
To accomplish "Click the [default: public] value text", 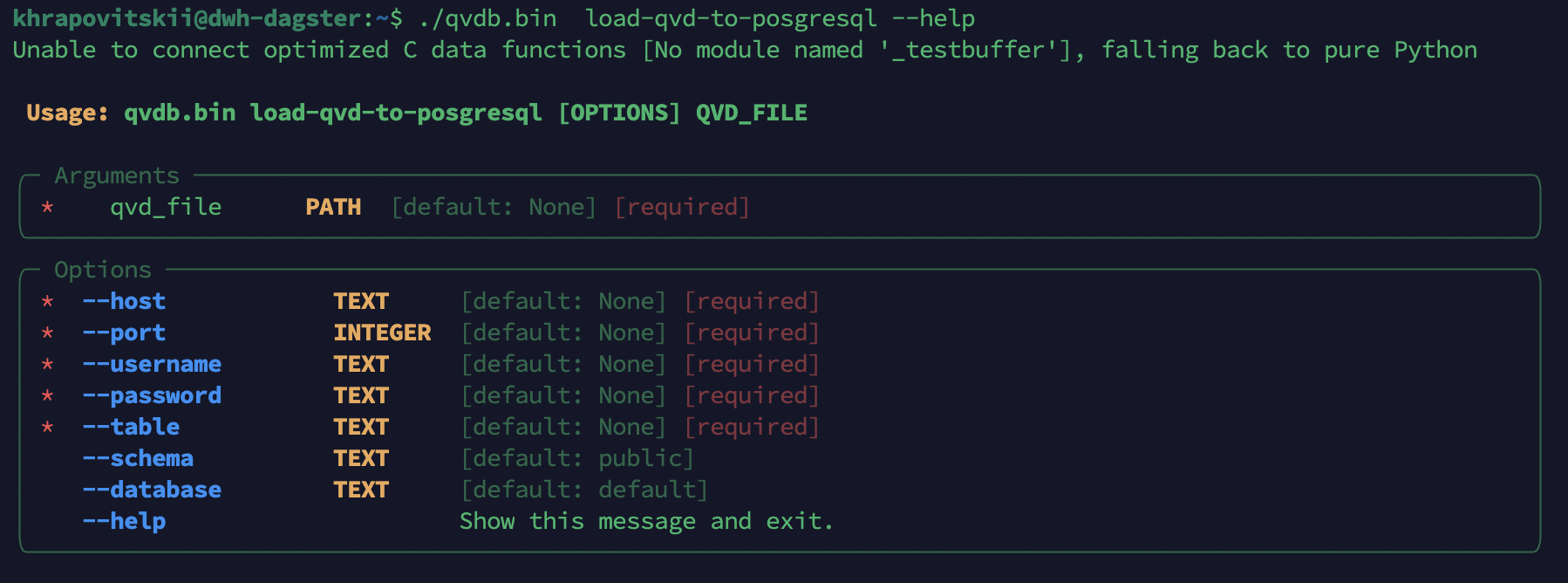I will click(x=577, y=459).
